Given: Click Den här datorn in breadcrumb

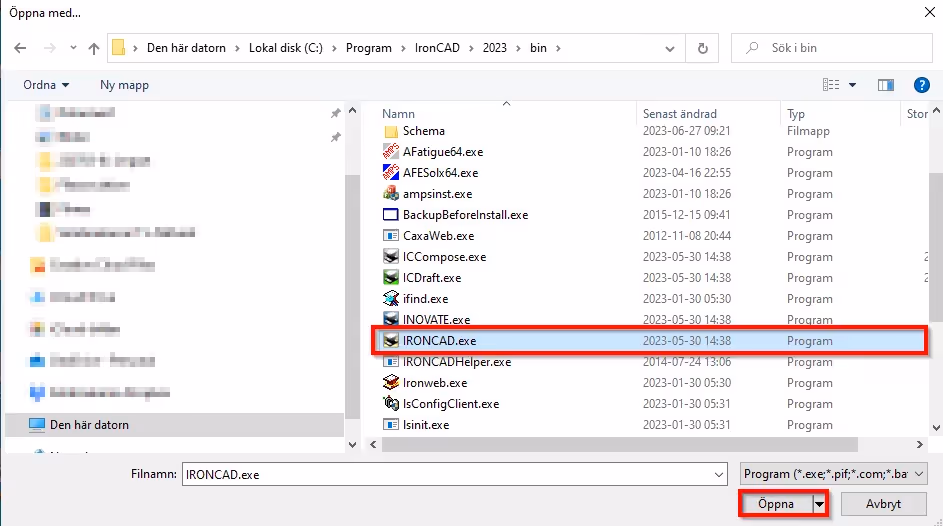Looking at the screenshot, I should [186, 48].
